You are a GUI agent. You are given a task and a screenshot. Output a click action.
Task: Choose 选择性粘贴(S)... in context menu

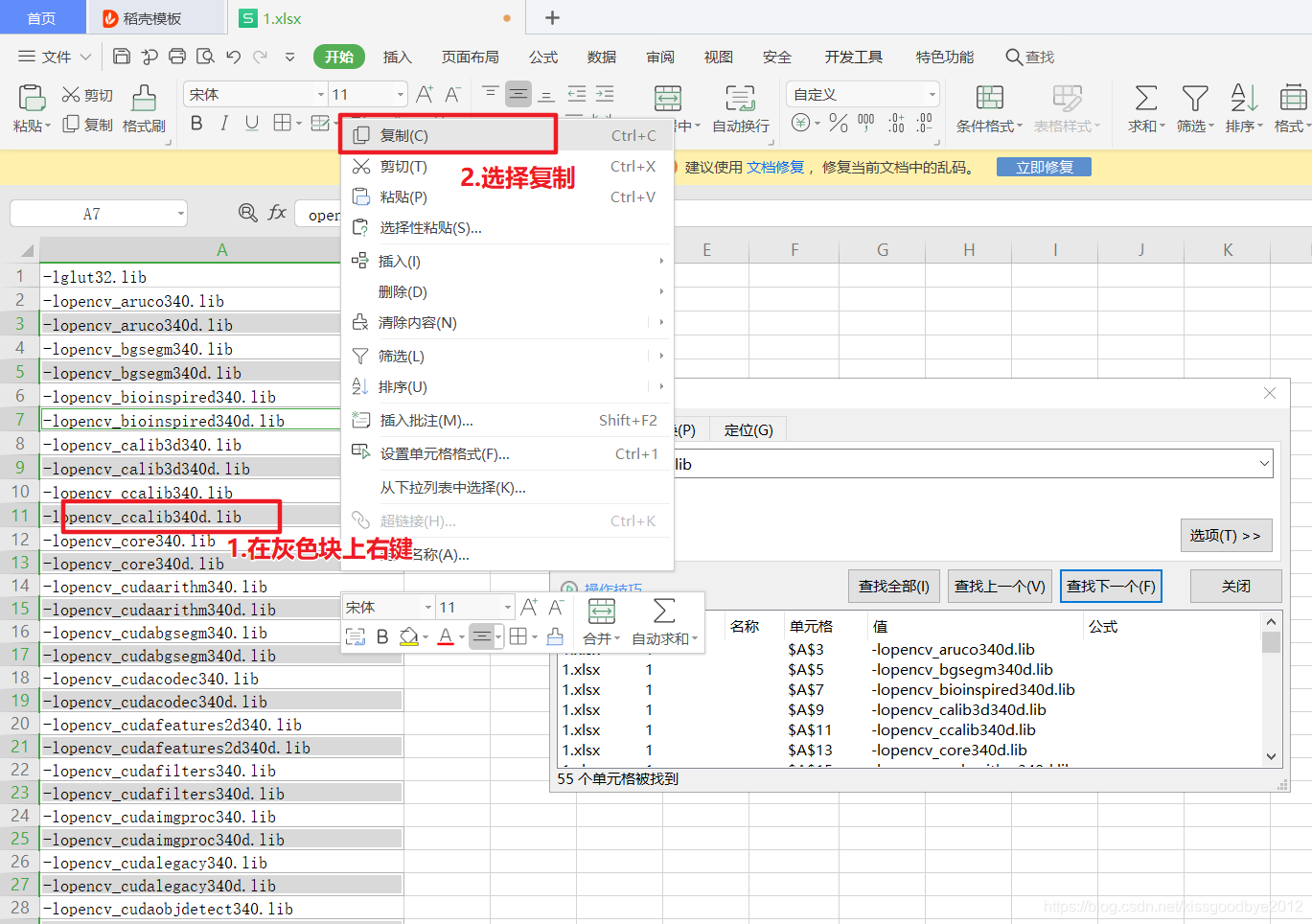[508, 227]
